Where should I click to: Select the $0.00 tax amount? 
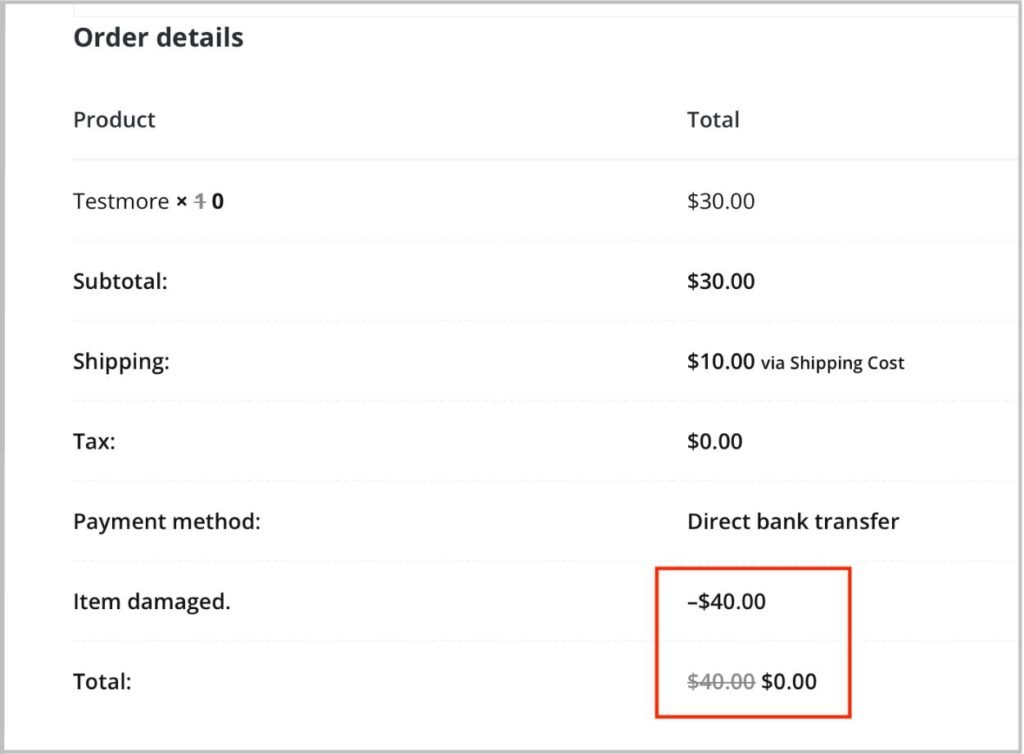(715, 441)
